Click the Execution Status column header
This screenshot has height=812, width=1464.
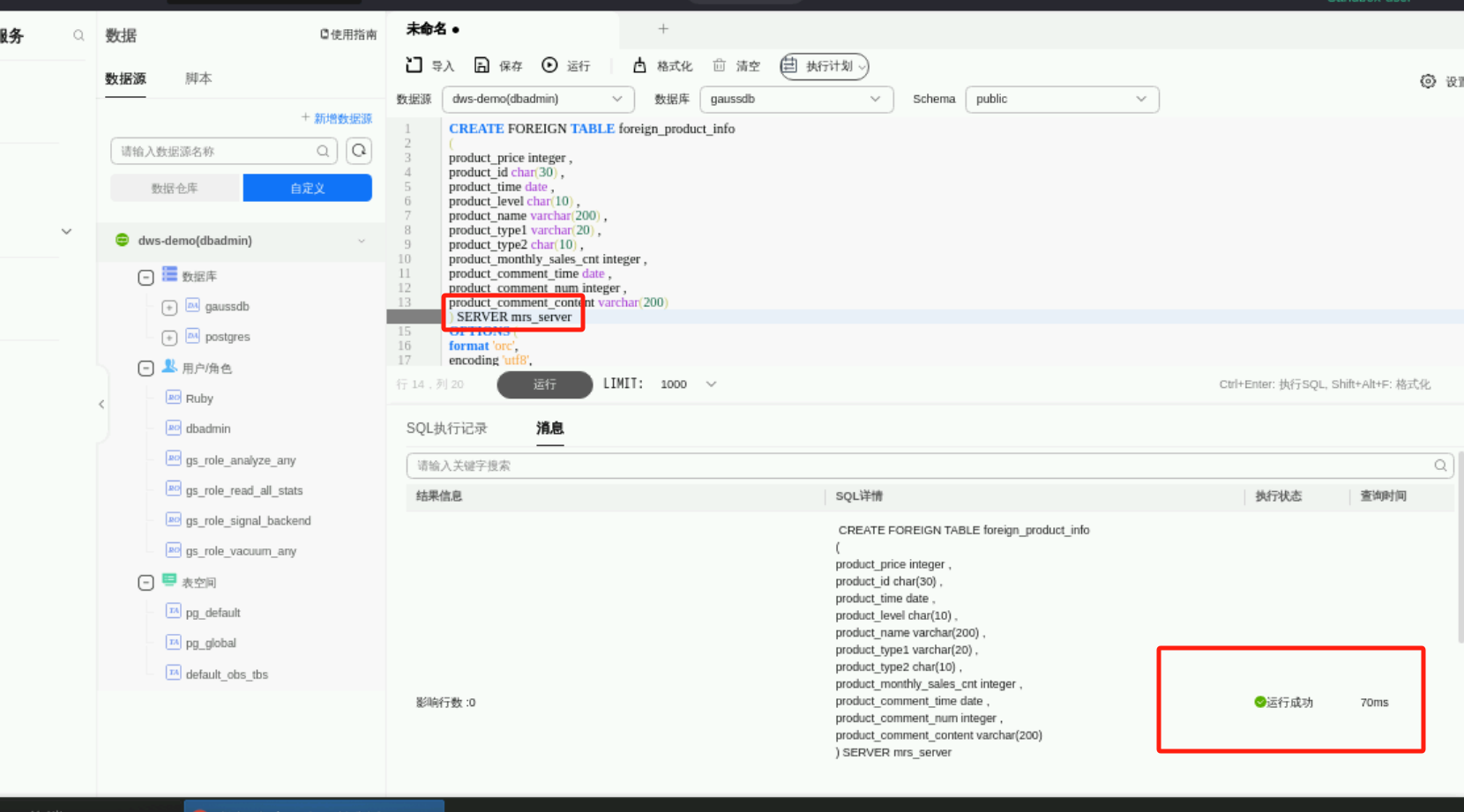1278,496
